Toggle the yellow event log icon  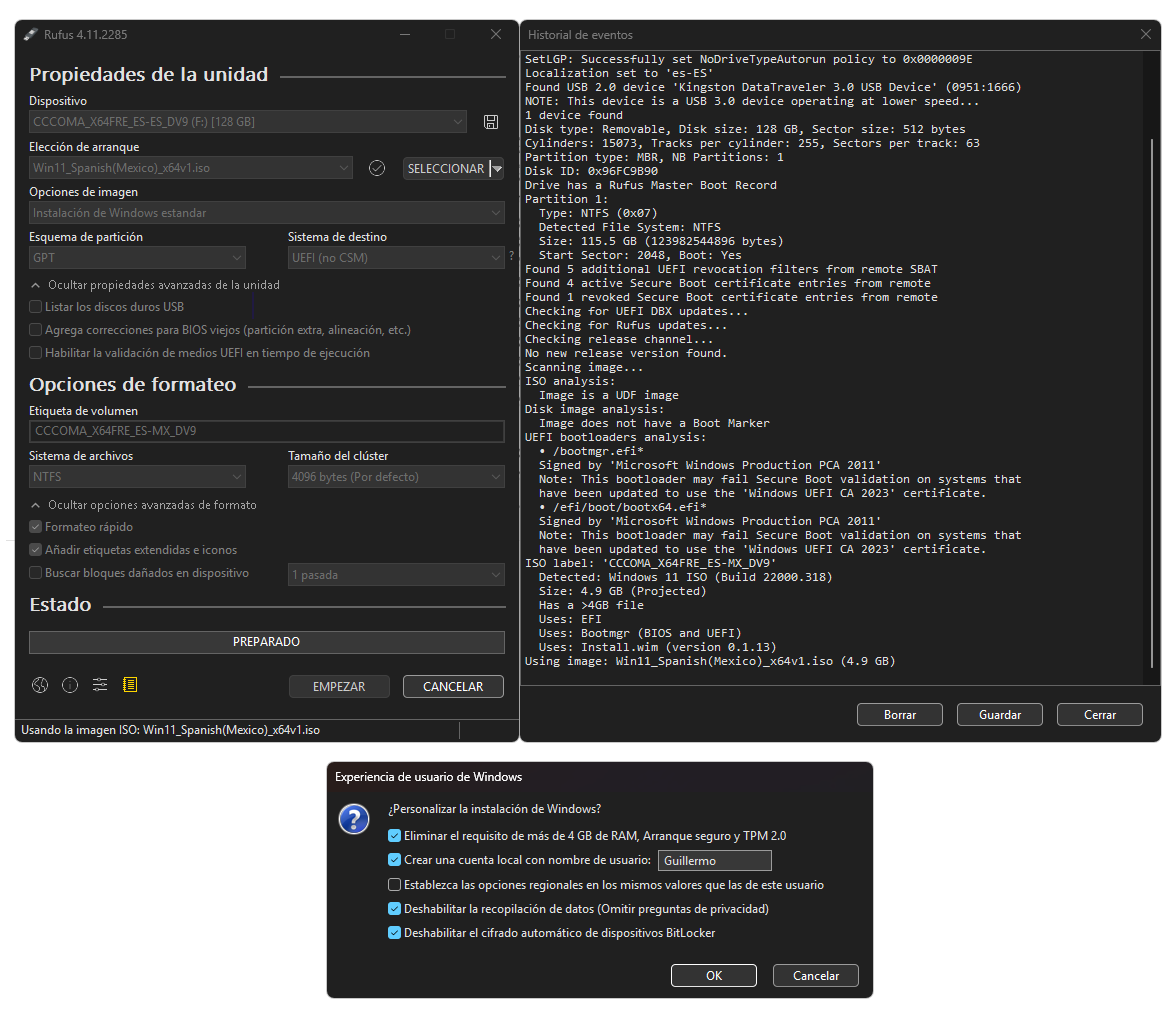(130, 685)
